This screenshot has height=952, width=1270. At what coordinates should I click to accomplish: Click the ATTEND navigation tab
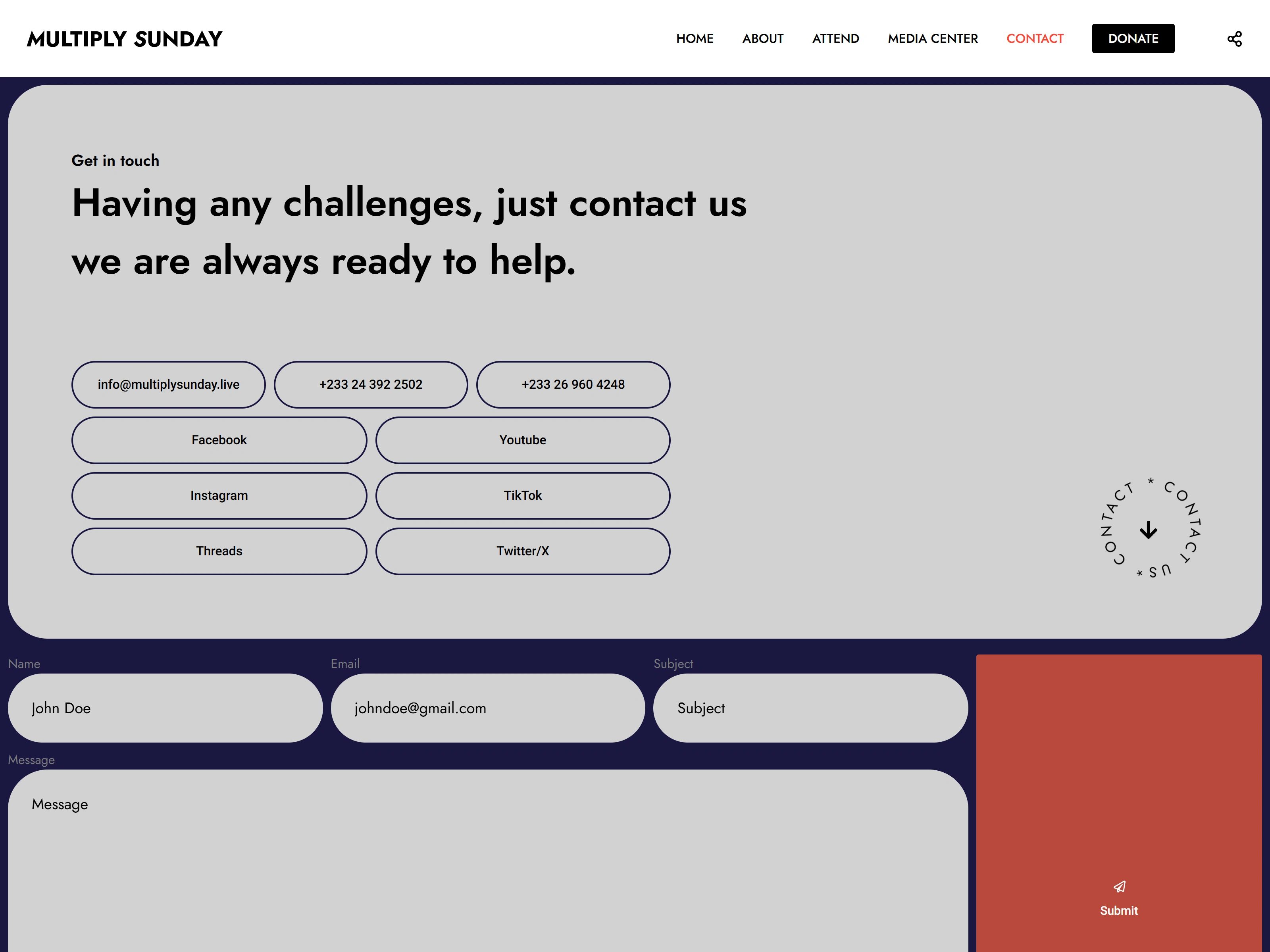836,38
